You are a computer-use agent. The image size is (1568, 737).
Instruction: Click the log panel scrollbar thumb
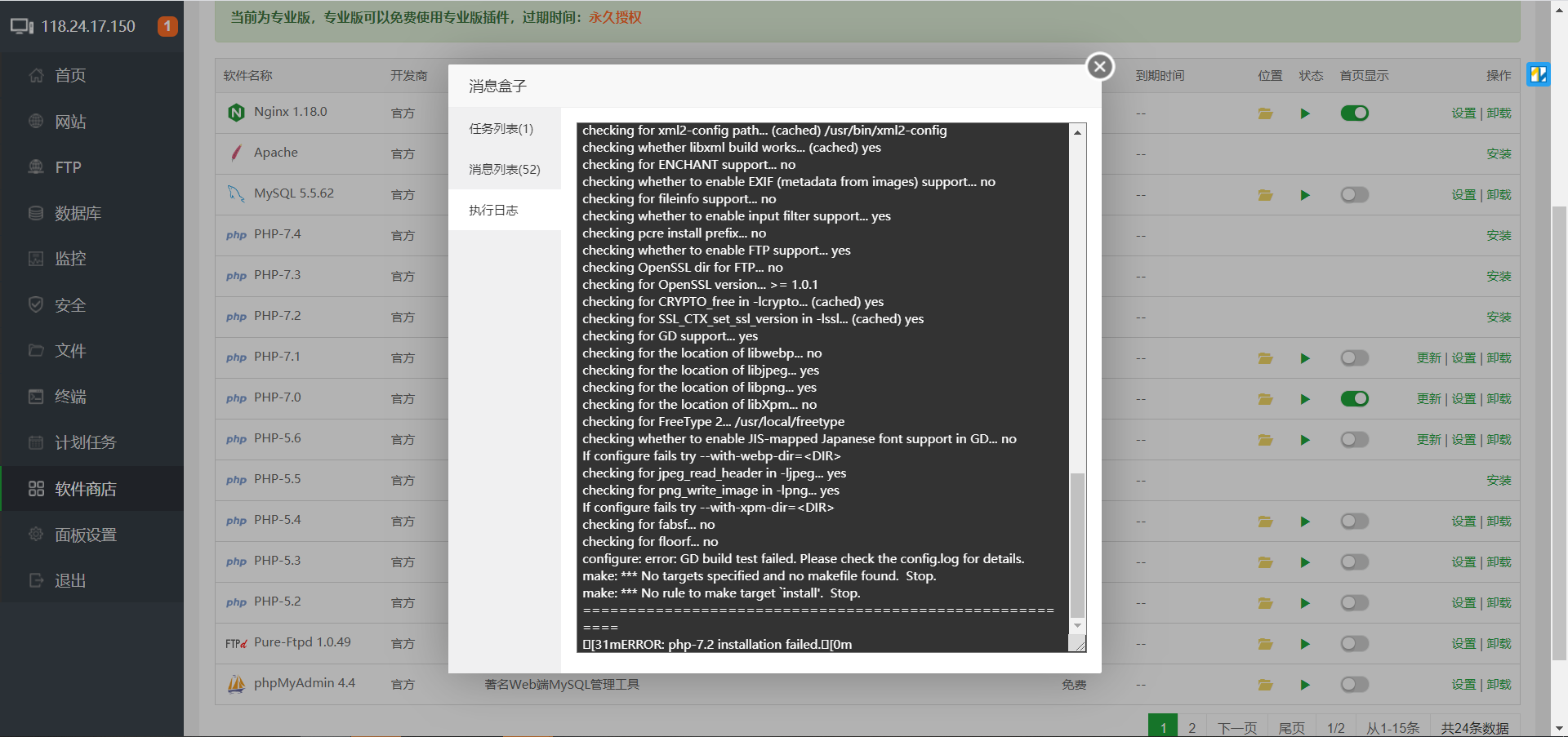[x=1078, y=545]
